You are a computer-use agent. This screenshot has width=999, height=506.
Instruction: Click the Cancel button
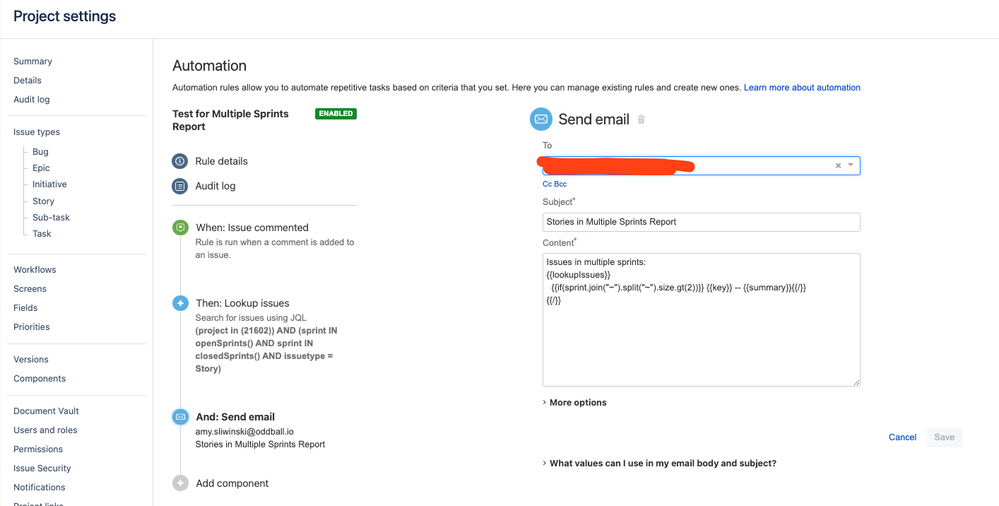[902, 437]
